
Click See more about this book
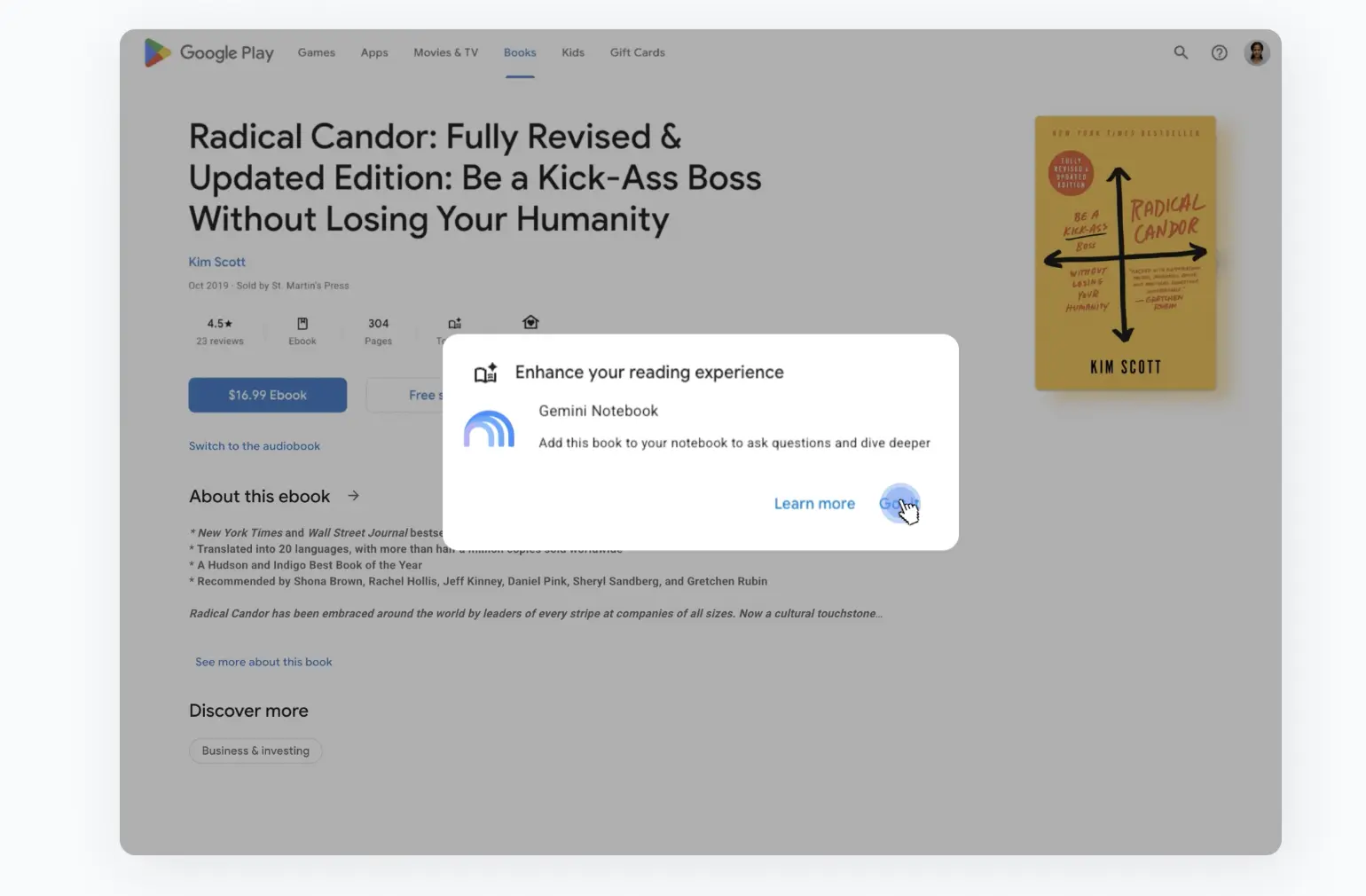pos(263,662)
